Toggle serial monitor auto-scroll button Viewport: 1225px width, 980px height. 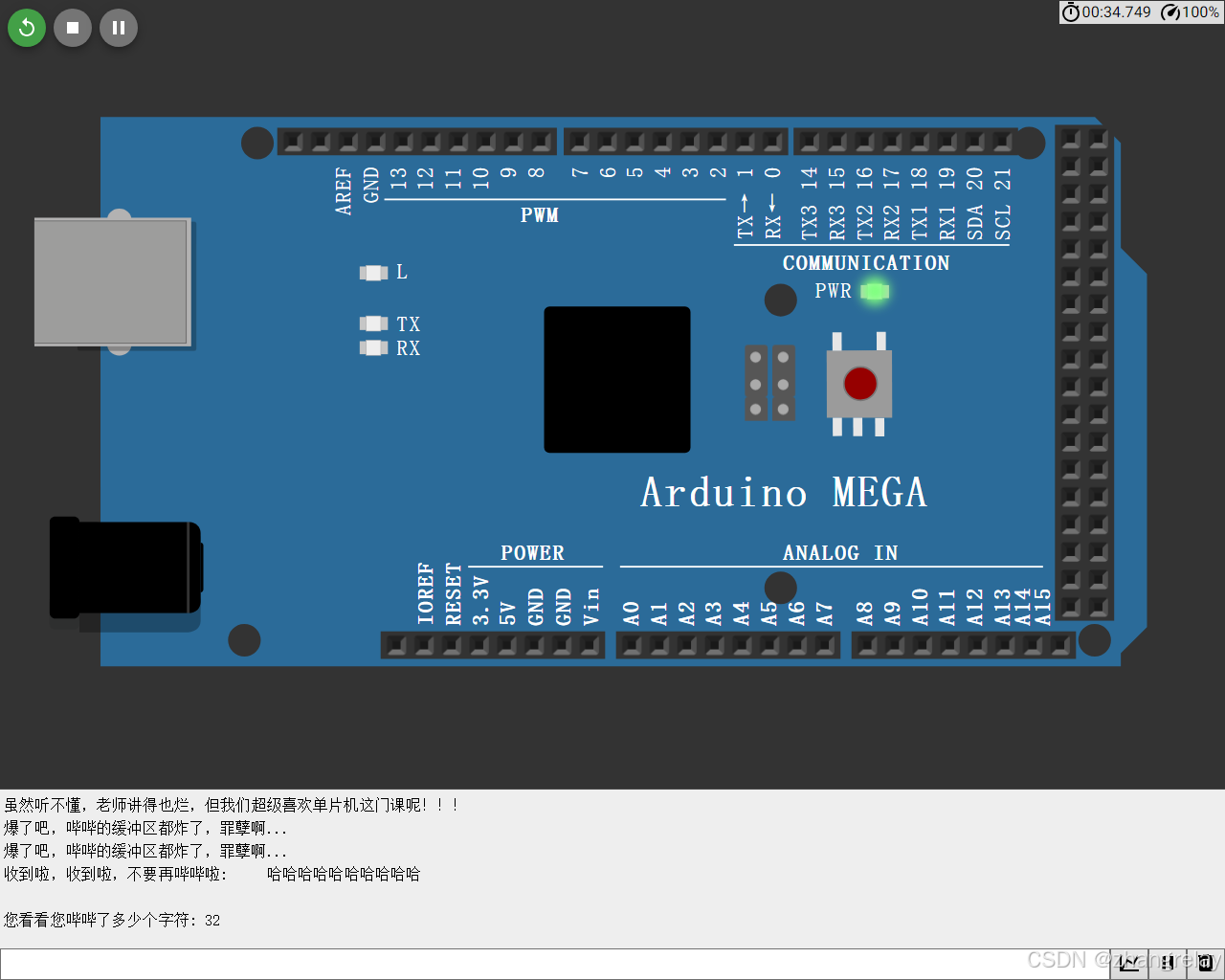(x=1168, y=963)
